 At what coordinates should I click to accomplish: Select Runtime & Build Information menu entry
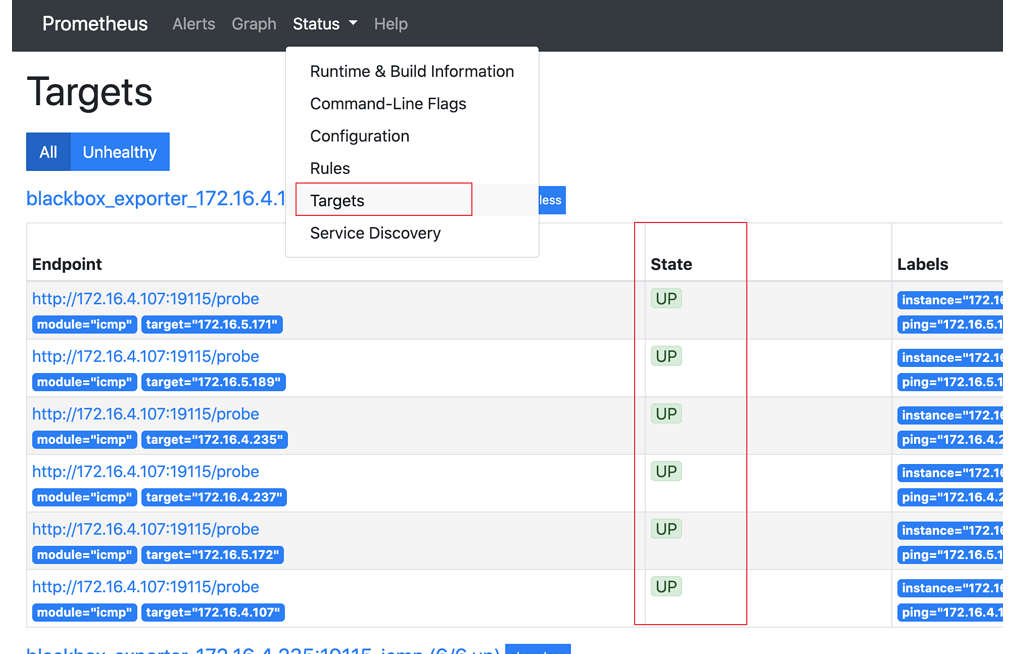(411, 72)
